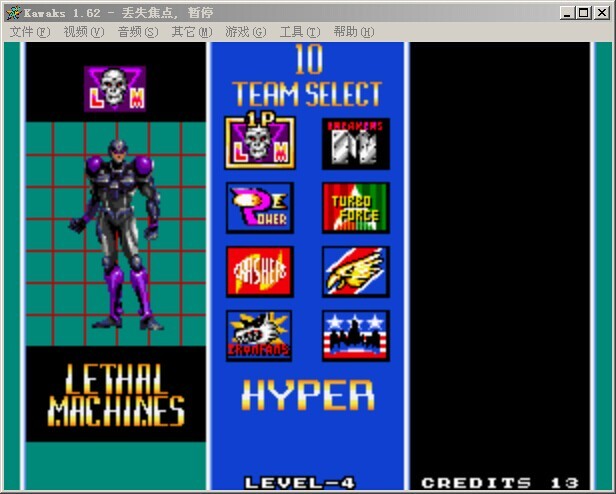The height and width of the screenshot is (494, 616).
Task: Select the Turbo Force team logo
Action: [356, 208]
